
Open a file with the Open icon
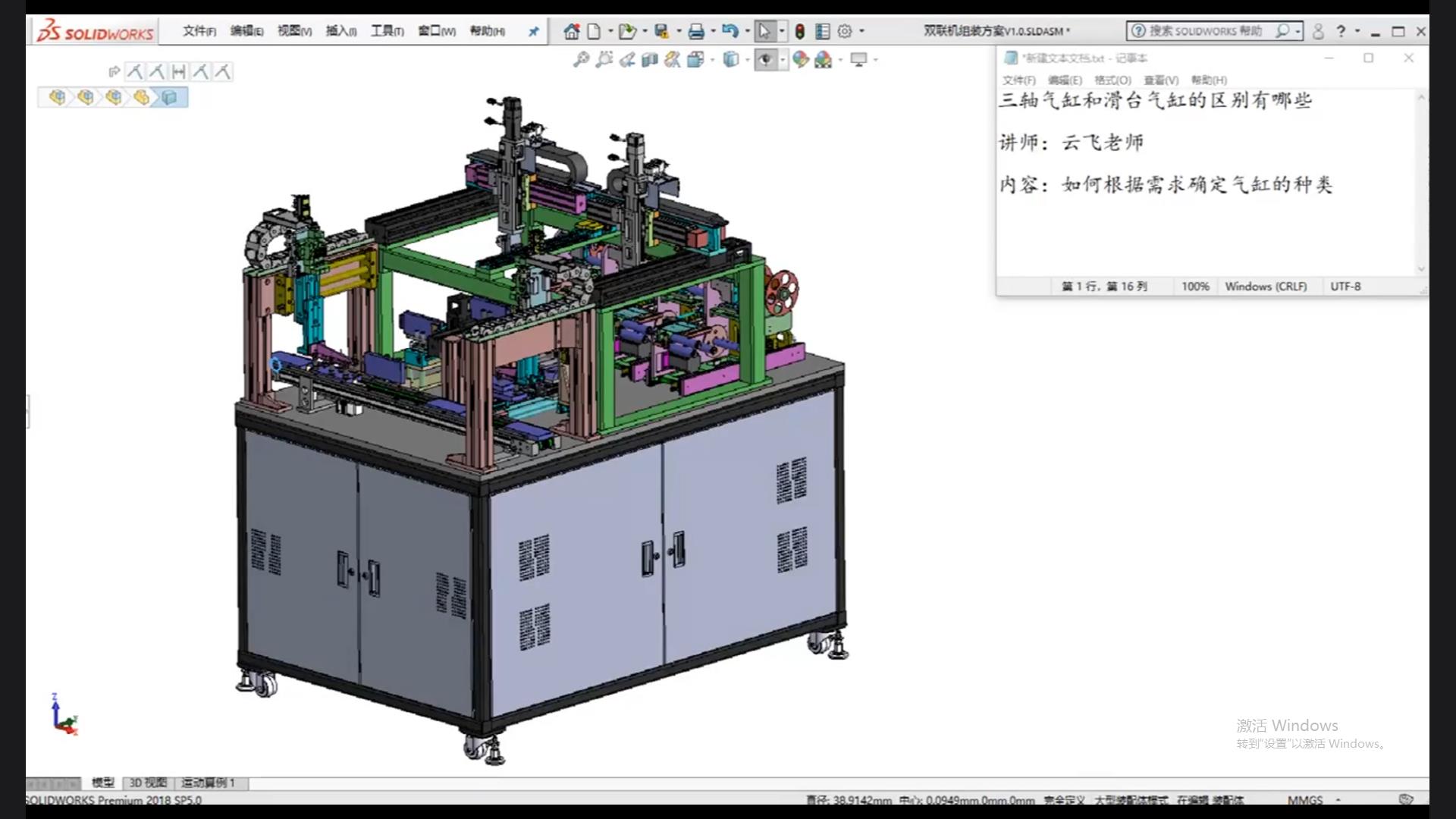click(626, 31)
